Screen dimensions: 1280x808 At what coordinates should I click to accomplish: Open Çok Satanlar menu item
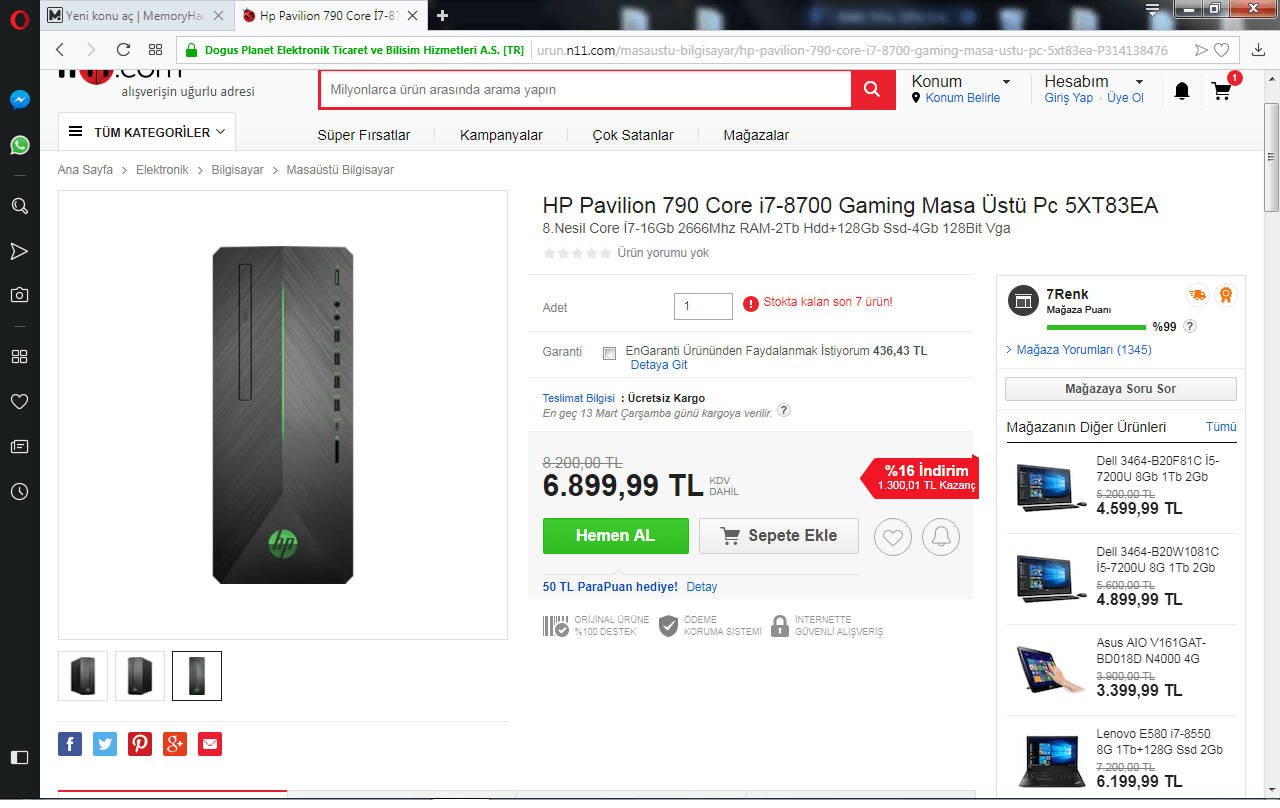633,135
